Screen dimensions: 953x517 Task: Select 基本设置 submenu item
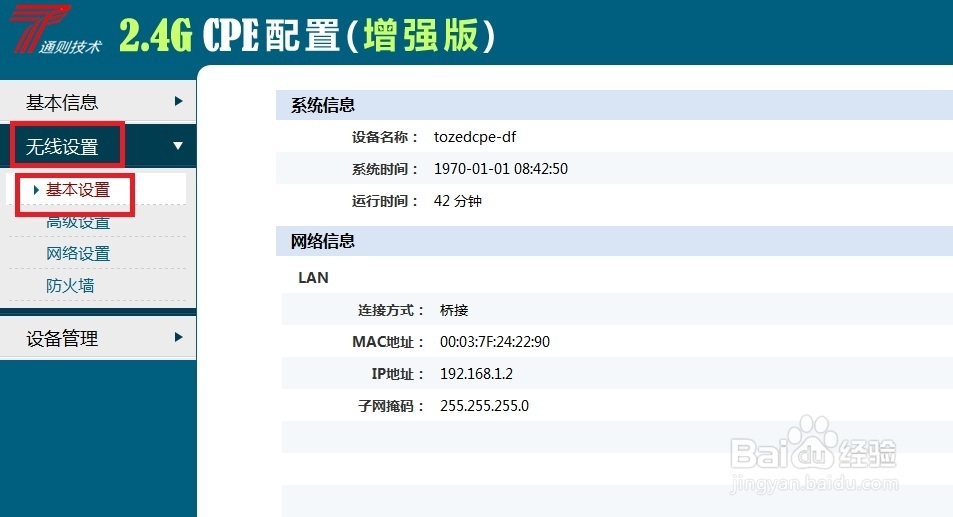coord(78,190)
